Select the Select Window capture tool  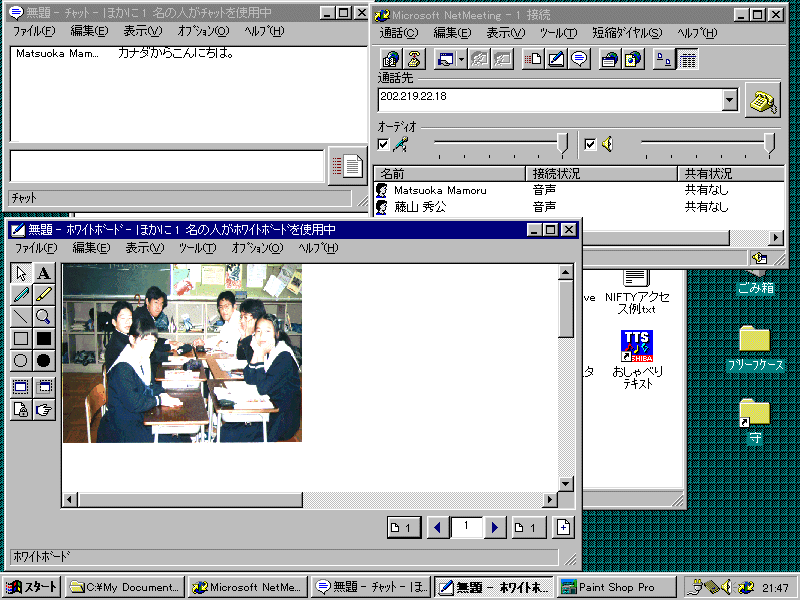point(21,387)
